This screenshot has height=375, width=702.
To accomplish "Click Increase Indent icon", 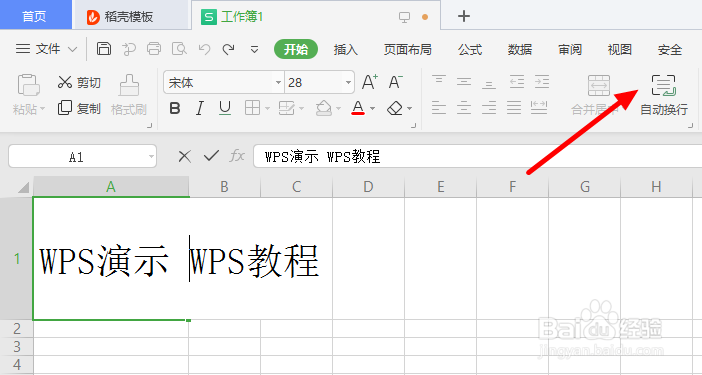I will (541, 81).
